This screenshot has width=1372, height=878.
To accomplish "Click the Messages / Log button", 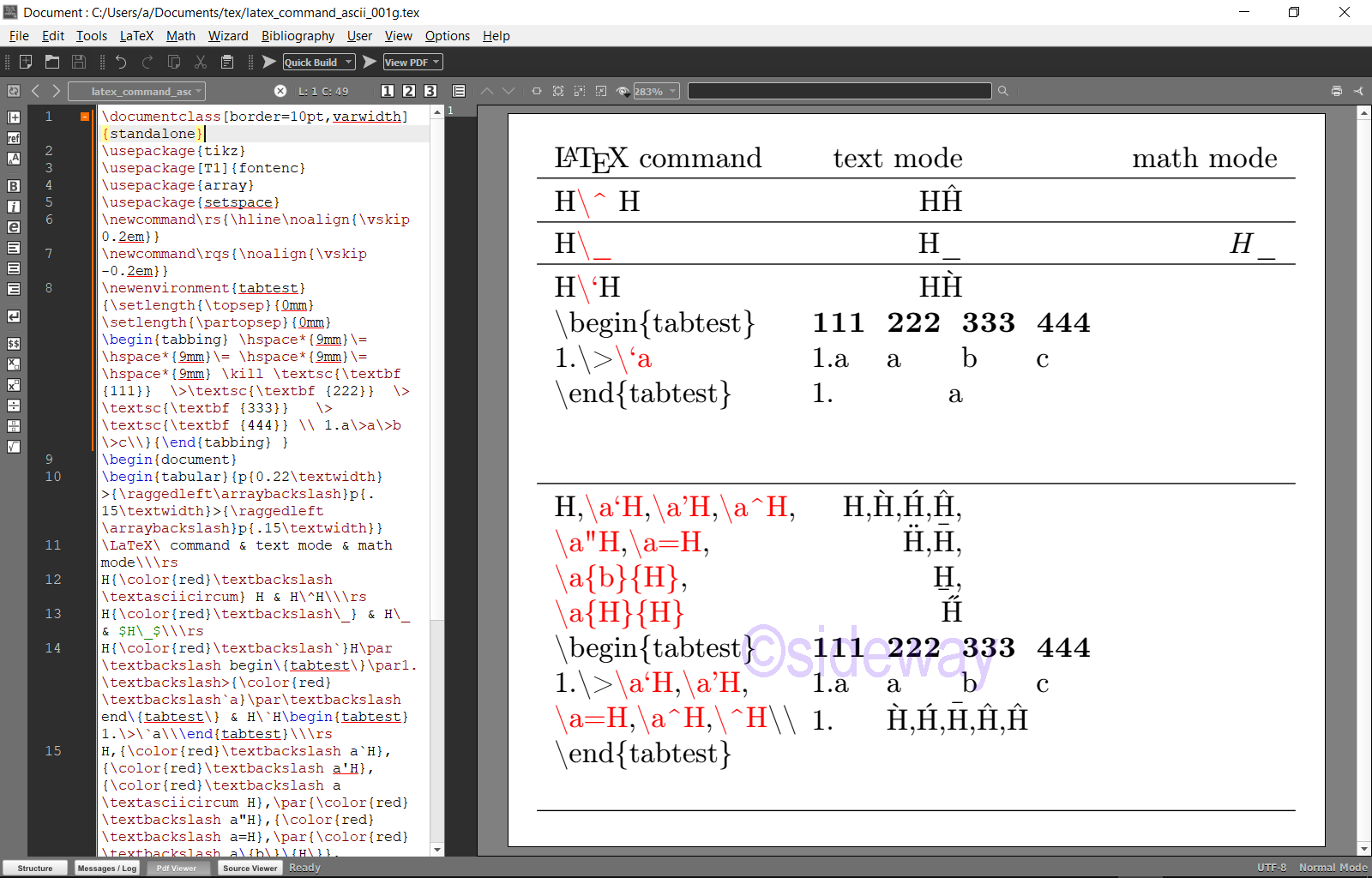I will pos(106,868).
